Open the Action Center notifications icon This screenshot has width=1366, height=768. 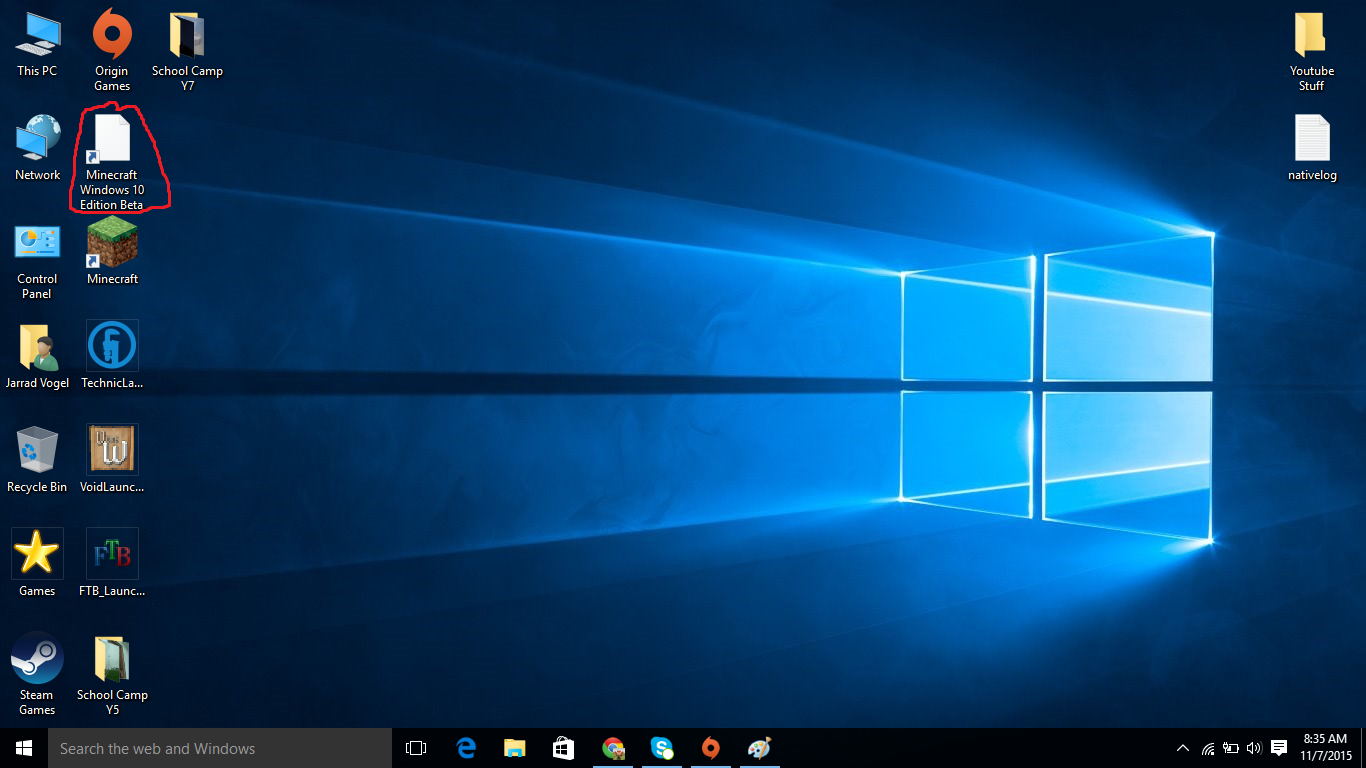(1278, 748)
